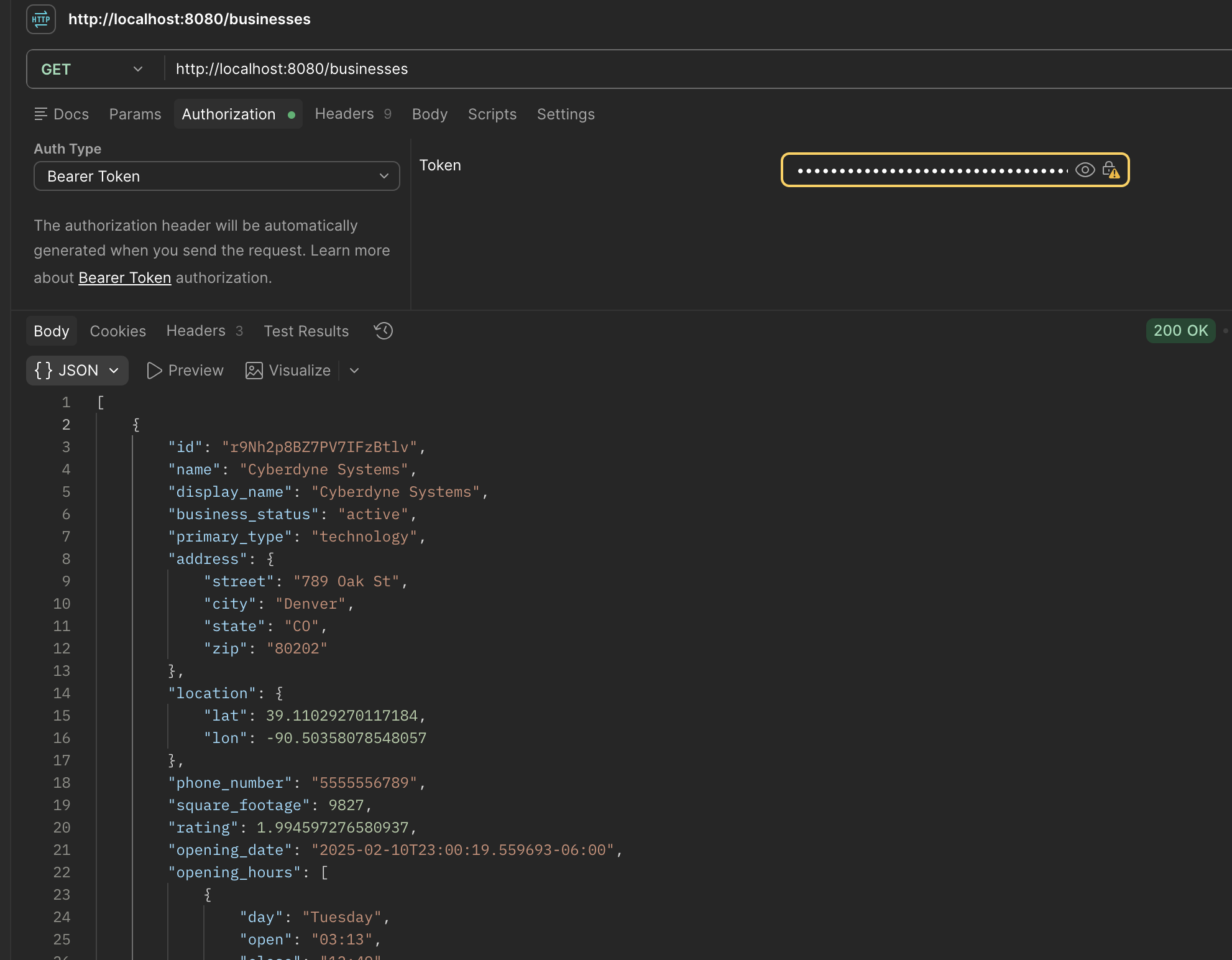Screen dimensions: 1232x960
Task: Click the street value "789 Oak St"
Action: coord(346,581)
